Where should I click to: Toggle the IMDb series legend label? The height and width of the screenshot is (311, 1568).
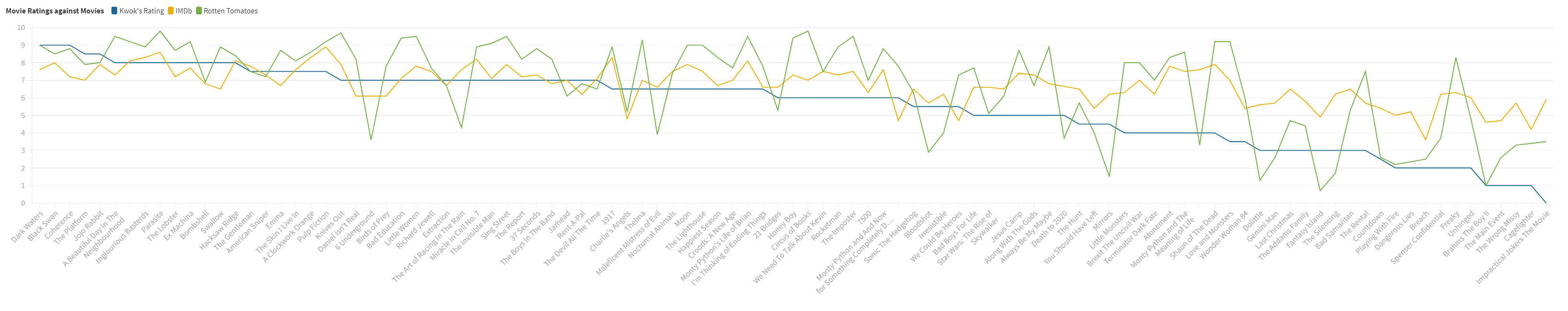[x=183, y=11]
